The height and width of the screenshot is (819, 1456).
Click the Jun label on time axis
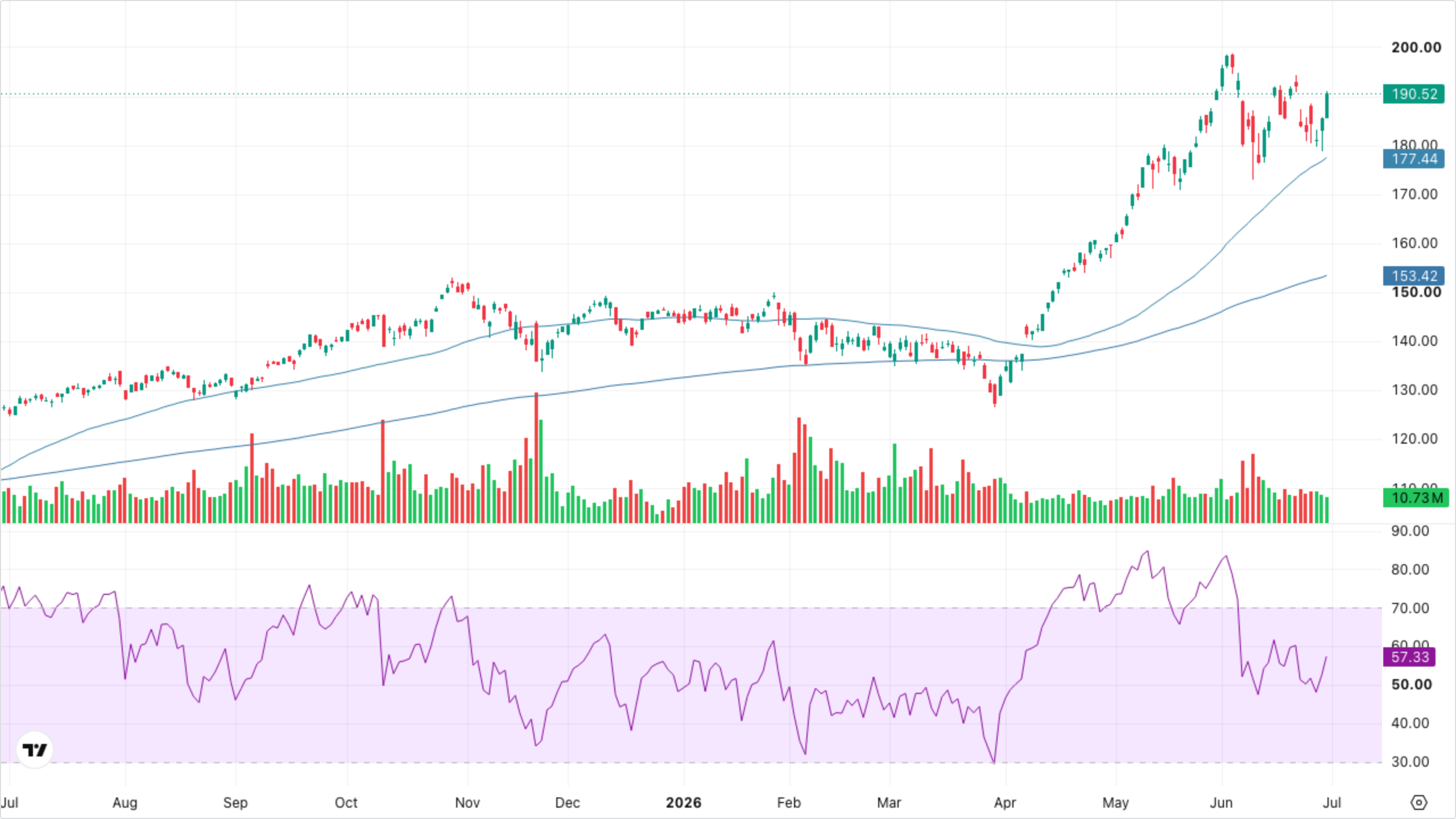click(x=1221, y=803)
